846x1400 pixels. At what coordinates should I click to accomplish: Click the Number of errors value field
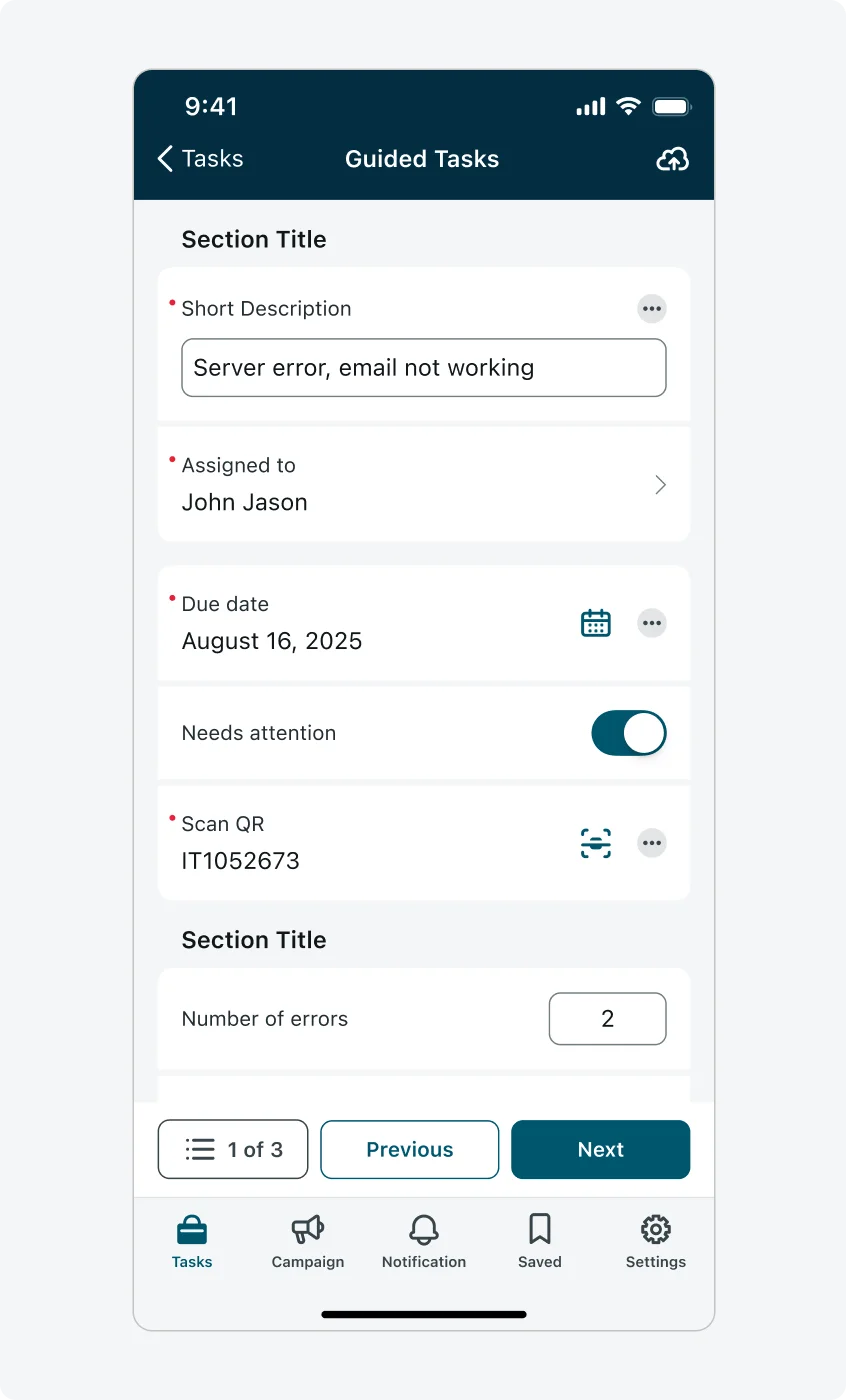tap(607, 1018)
